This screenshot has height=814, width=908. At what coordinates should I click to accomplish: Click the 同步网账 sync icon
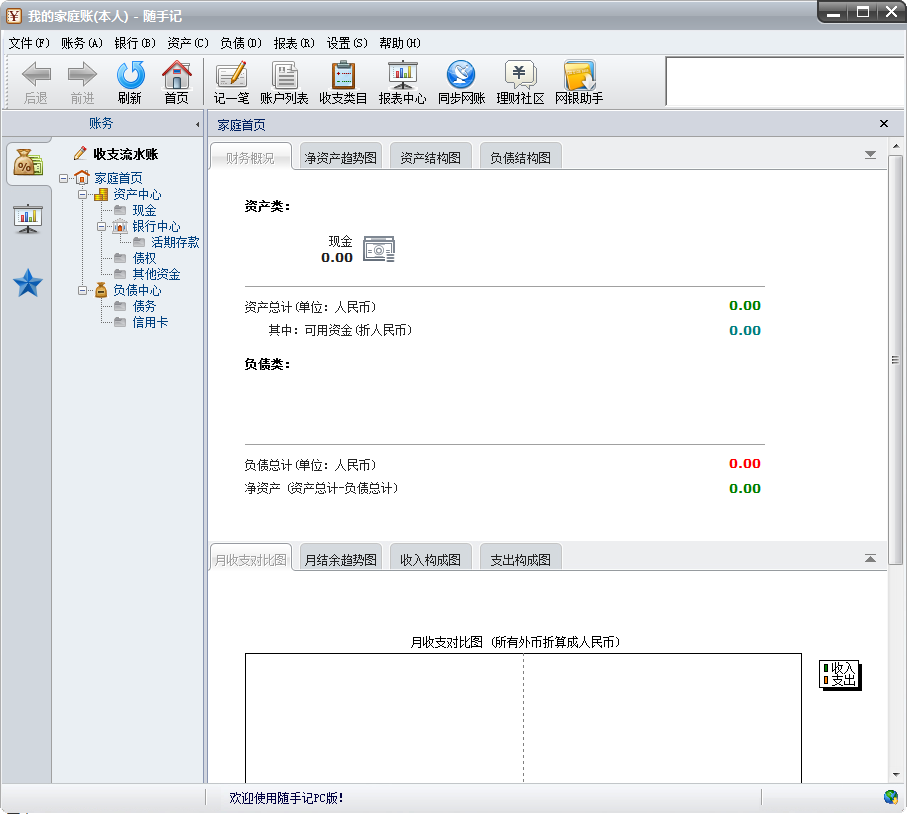461,83
